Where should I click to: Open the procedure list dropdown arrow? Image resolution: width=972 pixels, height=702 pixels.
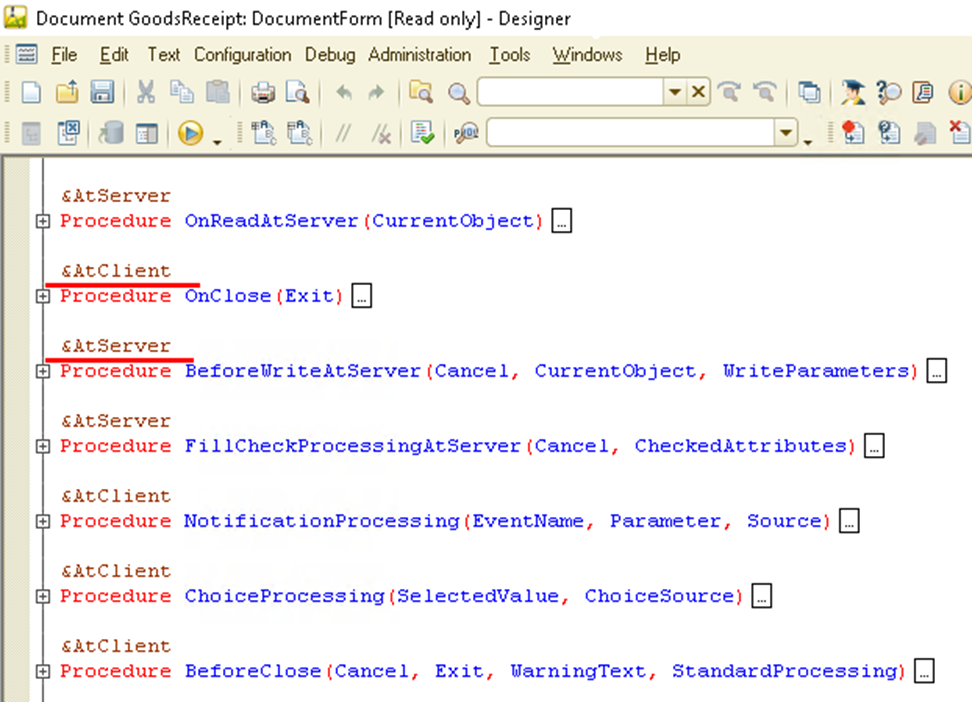tap(786, 133)
